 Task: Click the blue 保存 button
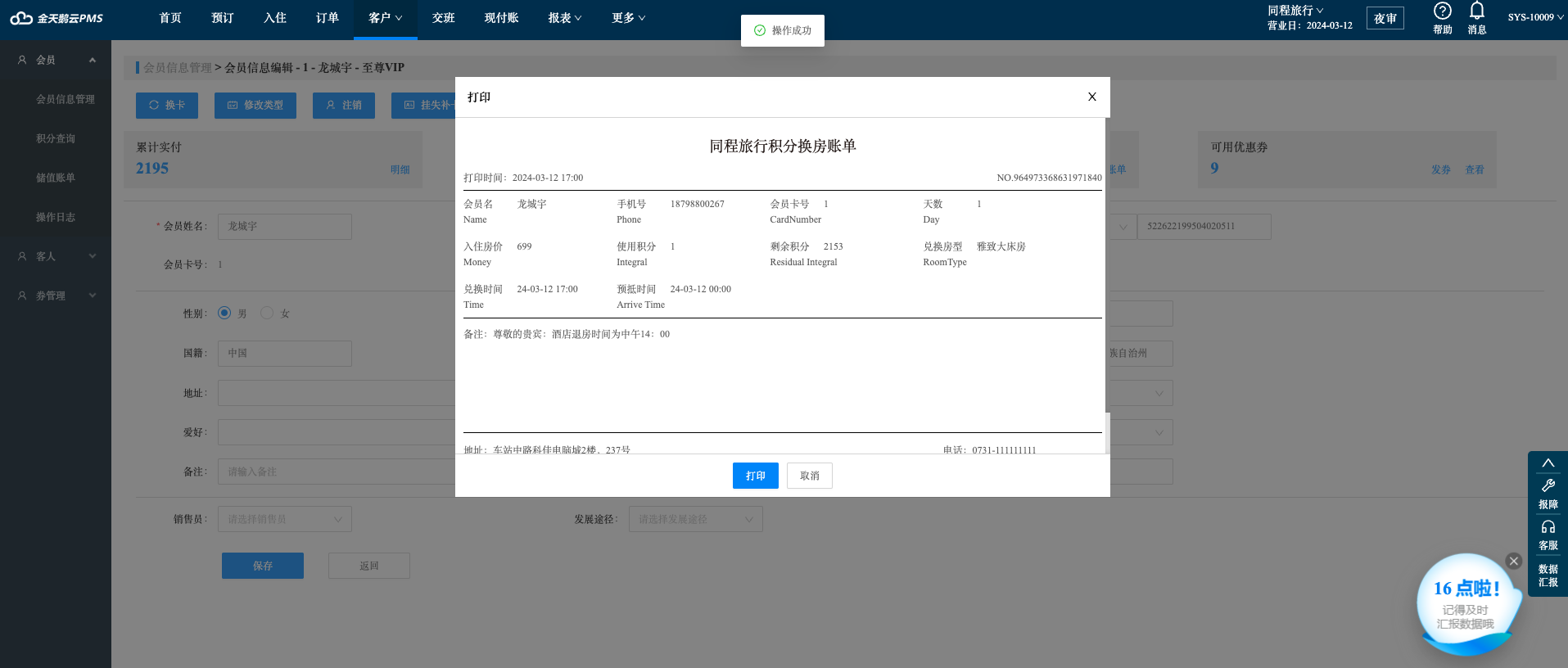pos(263,566)
